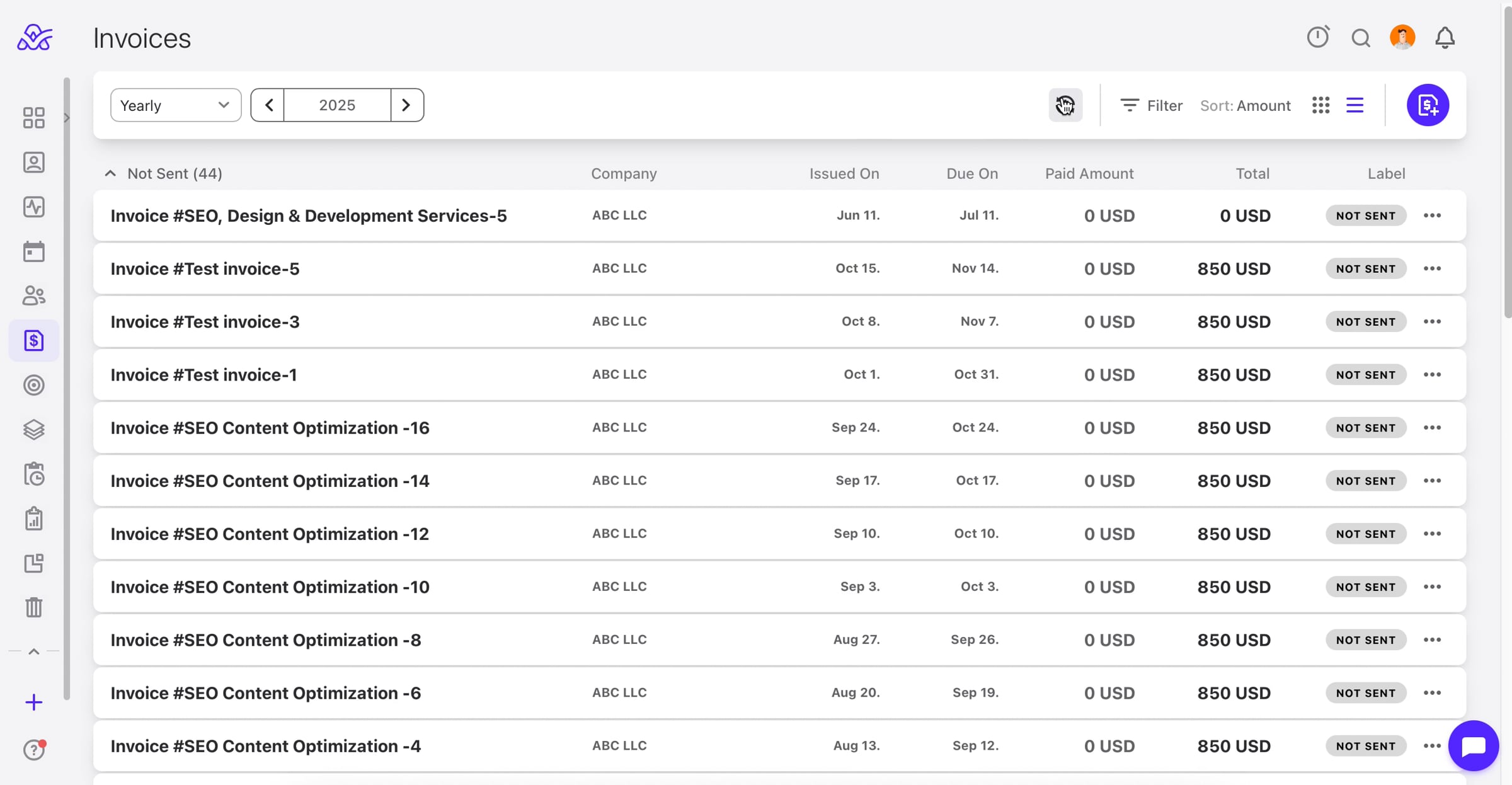Go to the previous year
This screenshot has width=1512, height=785.
pyautogui.click(x=268, y=105)
